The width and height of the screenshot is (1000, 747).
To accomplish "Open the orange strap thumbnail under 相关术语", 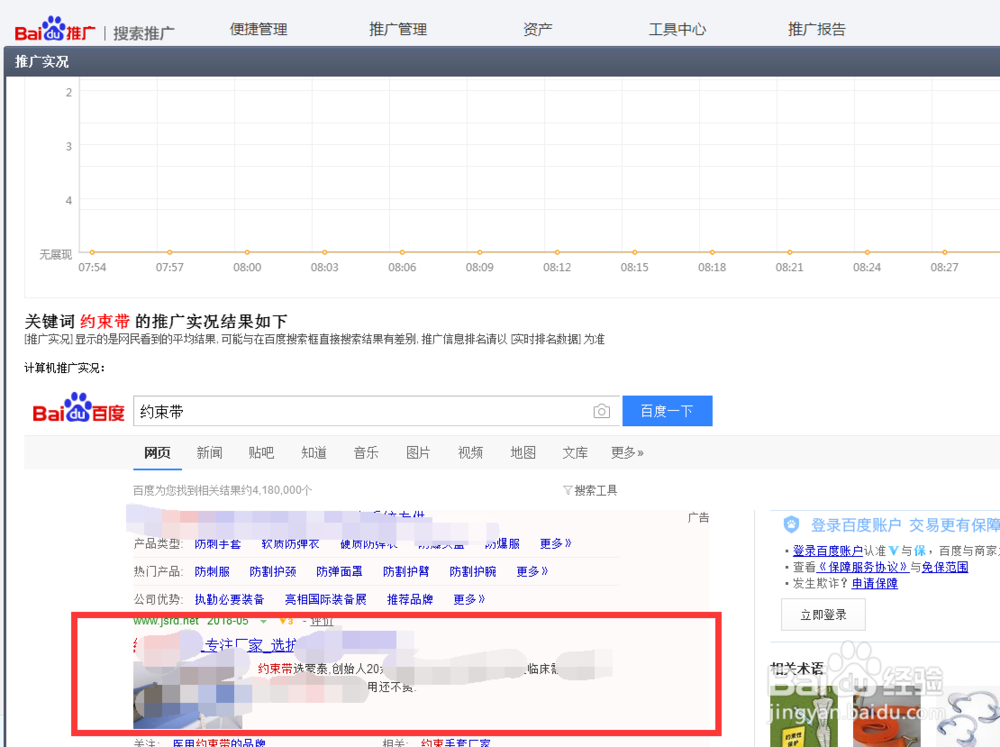I will (x=886, y=718).
